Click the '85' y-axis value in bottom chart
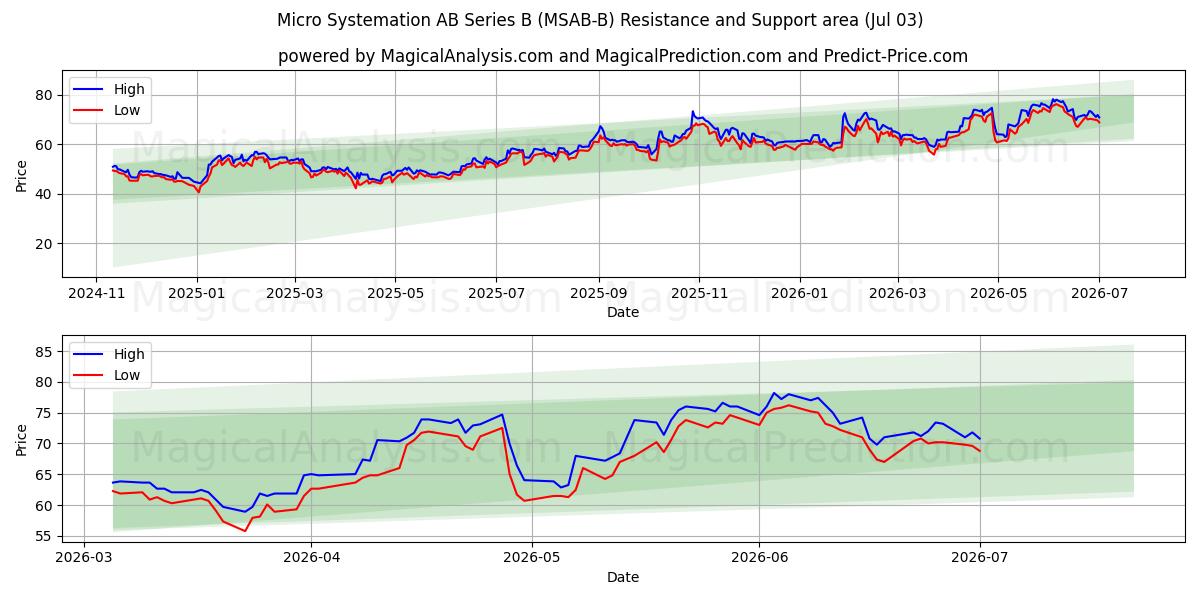Image resolution: width=1200 pixels, height=600 pixels. [46, 352]
